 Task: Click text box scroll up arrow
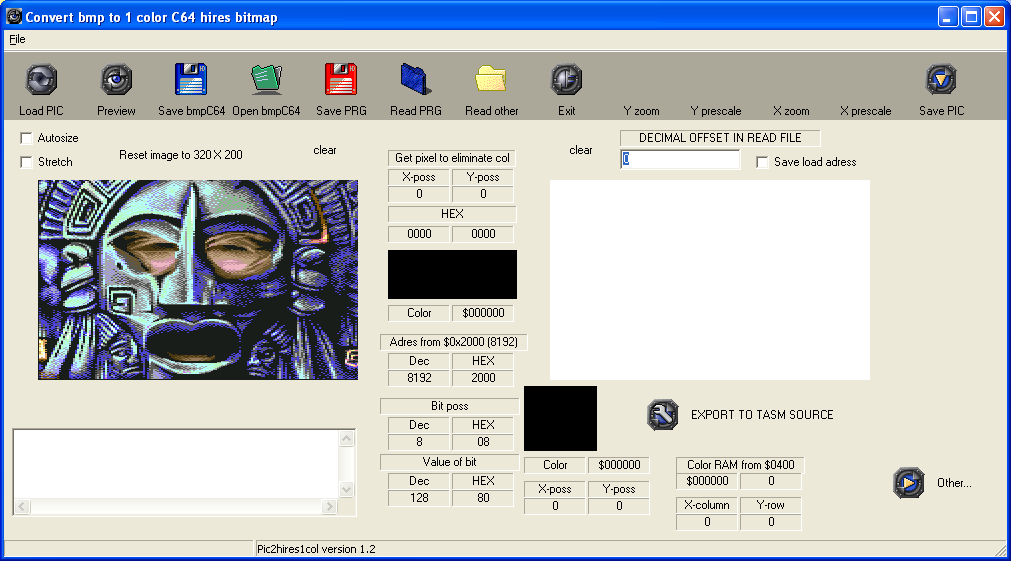(x=346, y=438)
